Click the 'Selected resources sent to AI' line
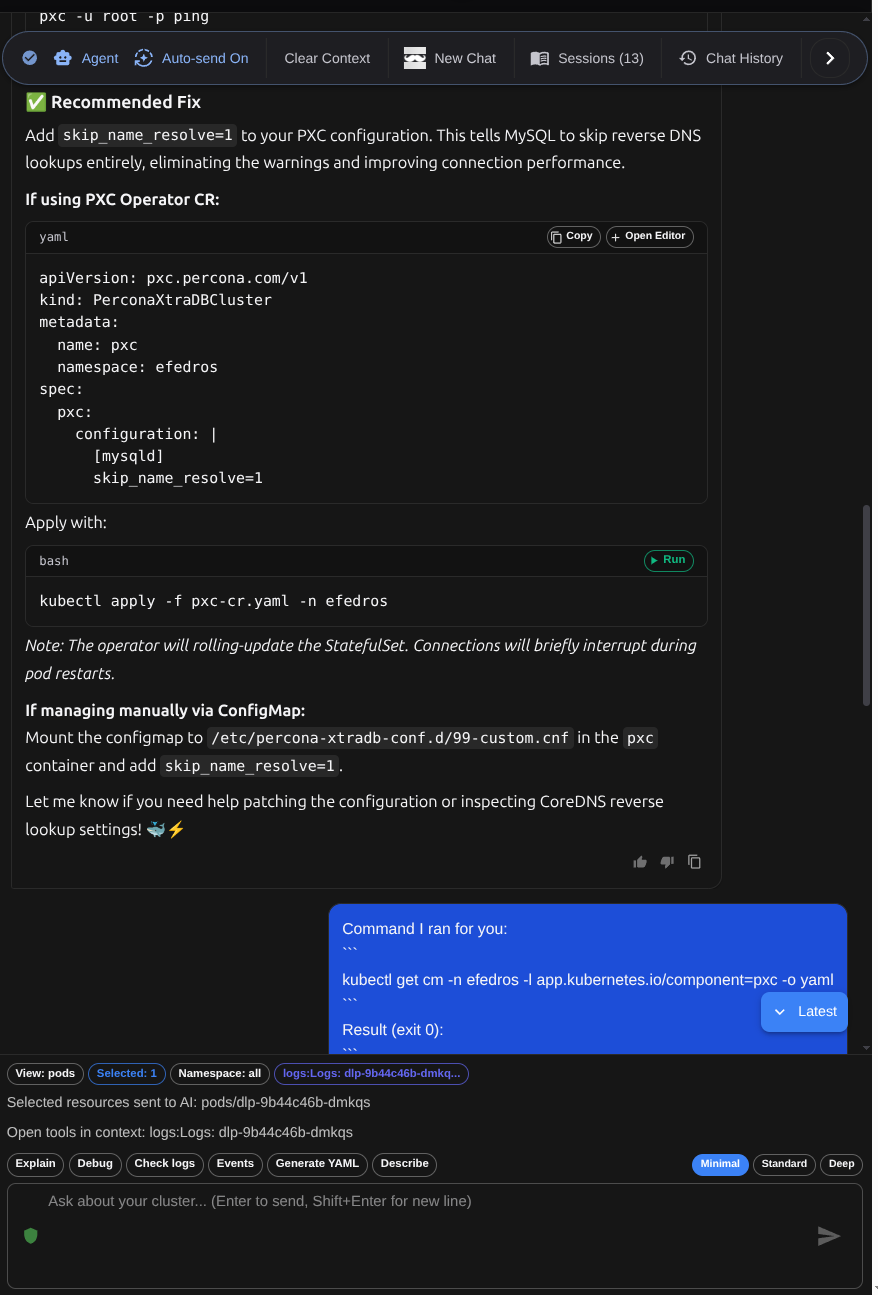Screen dimensions: 878x1295 tap(189, 1102)
